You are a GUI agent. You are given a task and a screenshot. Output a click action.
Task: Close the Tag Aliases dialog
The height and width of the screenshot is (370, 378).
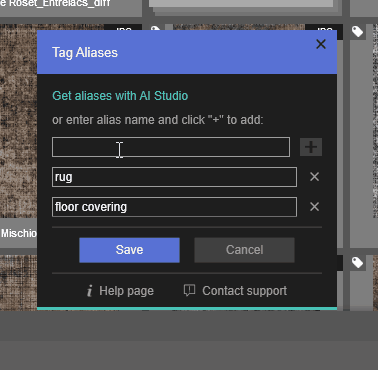(321, 44)
